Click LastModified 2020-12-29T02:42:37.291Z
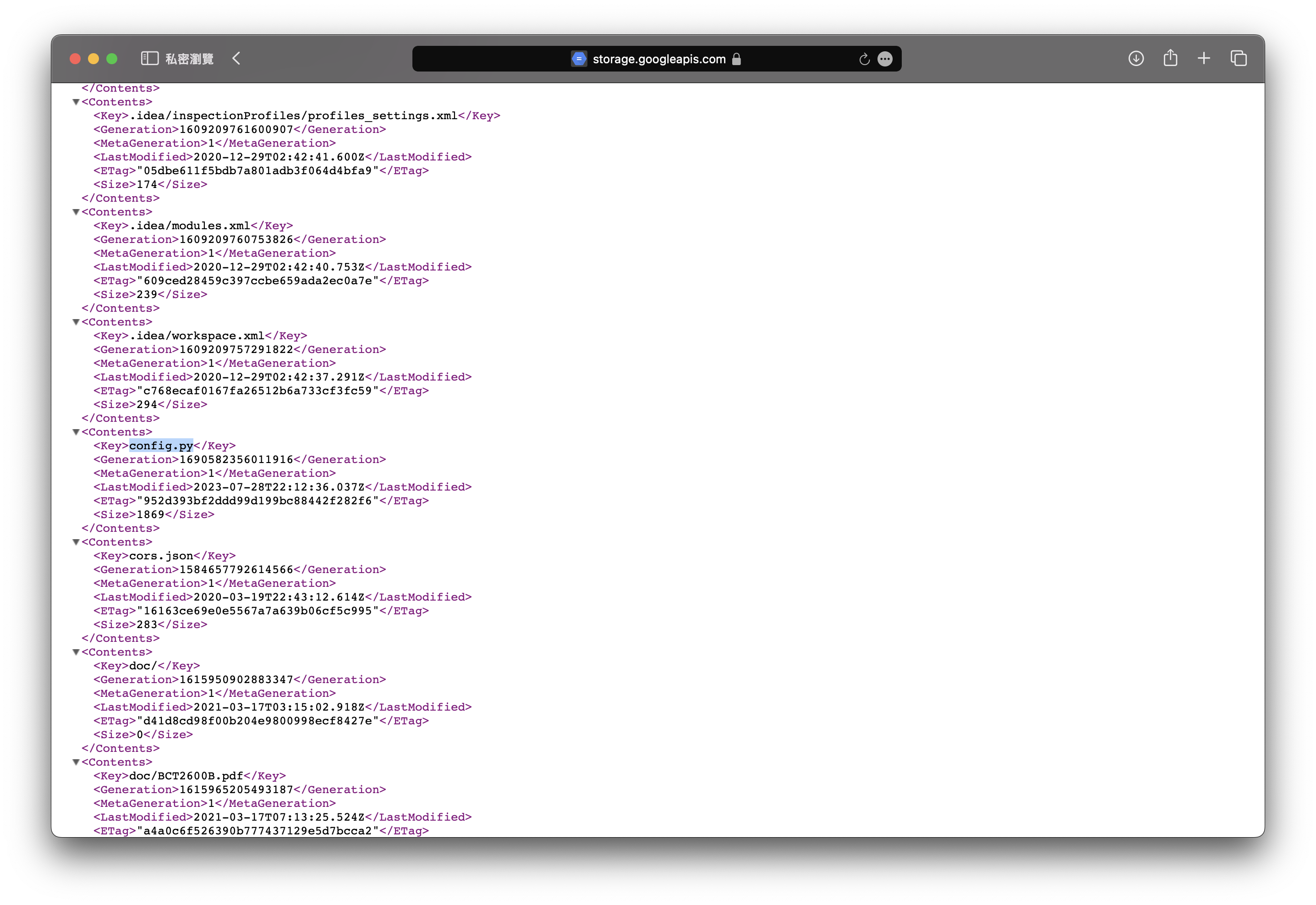 [x=279, y=377]
